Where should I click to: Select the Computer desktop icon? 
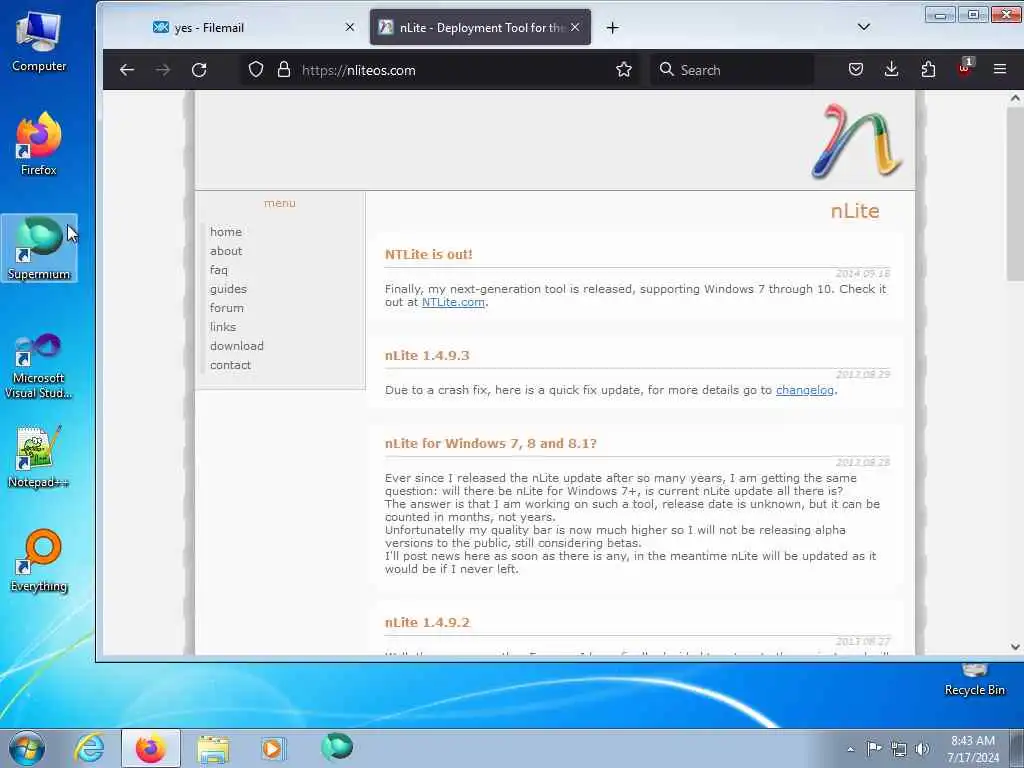coord(39,41)
